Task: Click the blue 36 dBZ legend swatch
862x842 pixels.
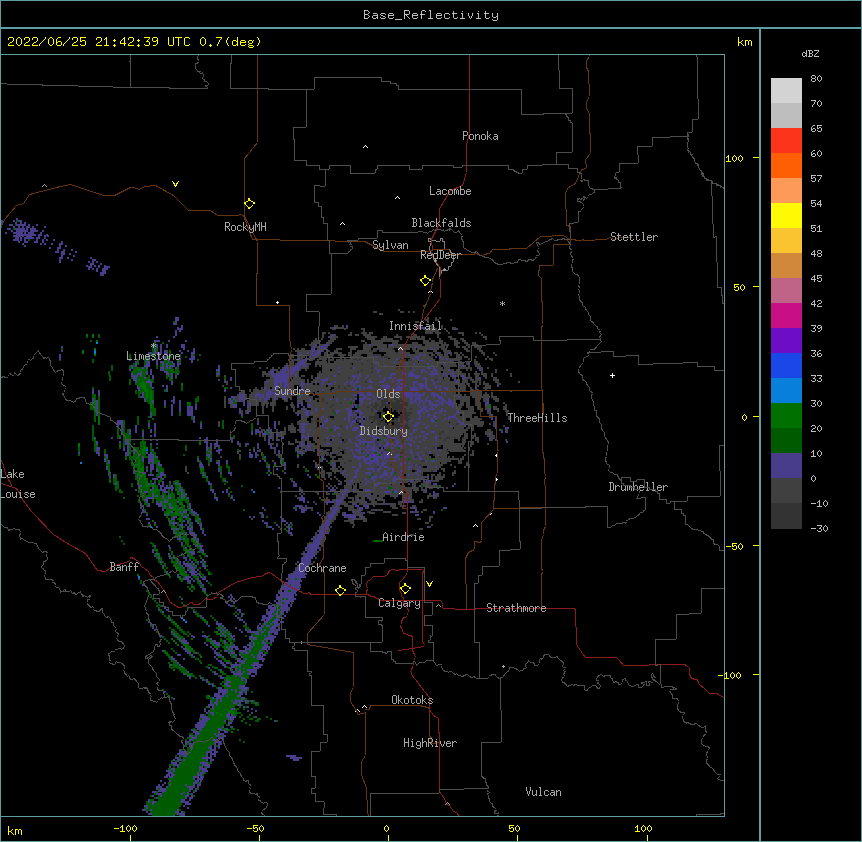Action: click(786, 365)
